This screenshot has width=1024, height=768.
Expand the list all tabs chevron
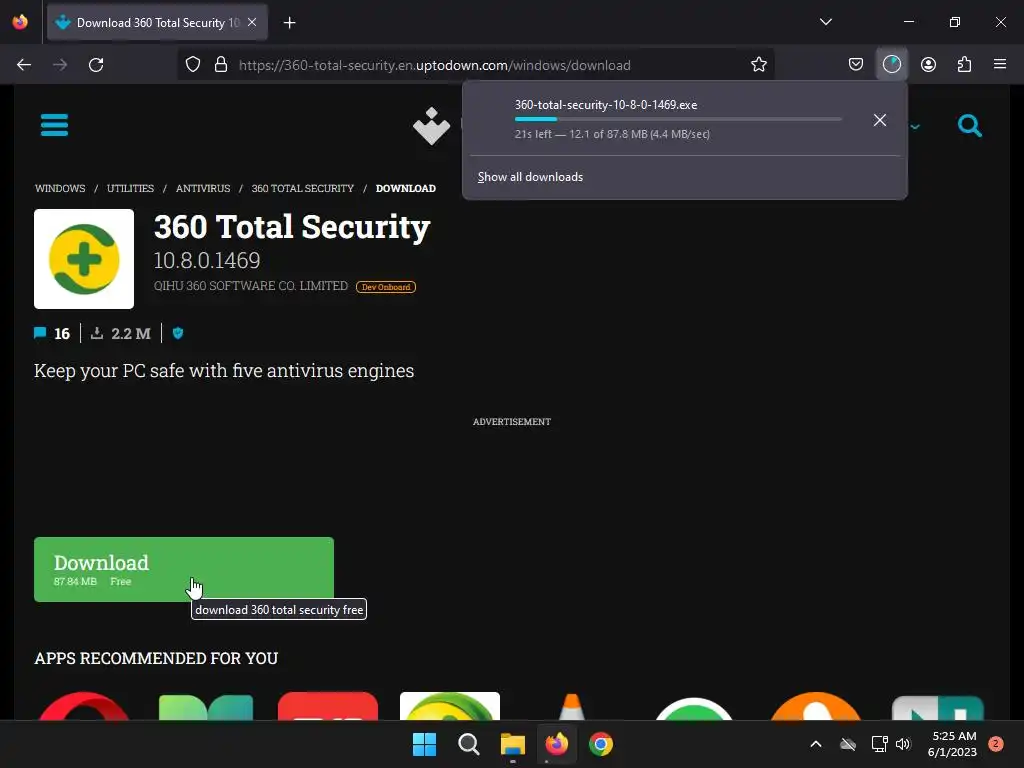[x=825, y=22]
